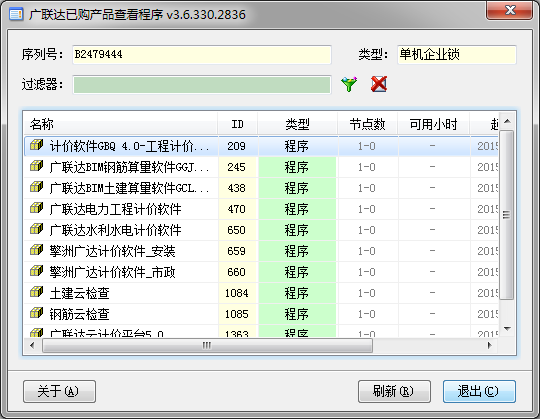540x419 pixels.
Task: Select the row 擎洲广达计价软件_安装
Action: click(x=261, y=251)
